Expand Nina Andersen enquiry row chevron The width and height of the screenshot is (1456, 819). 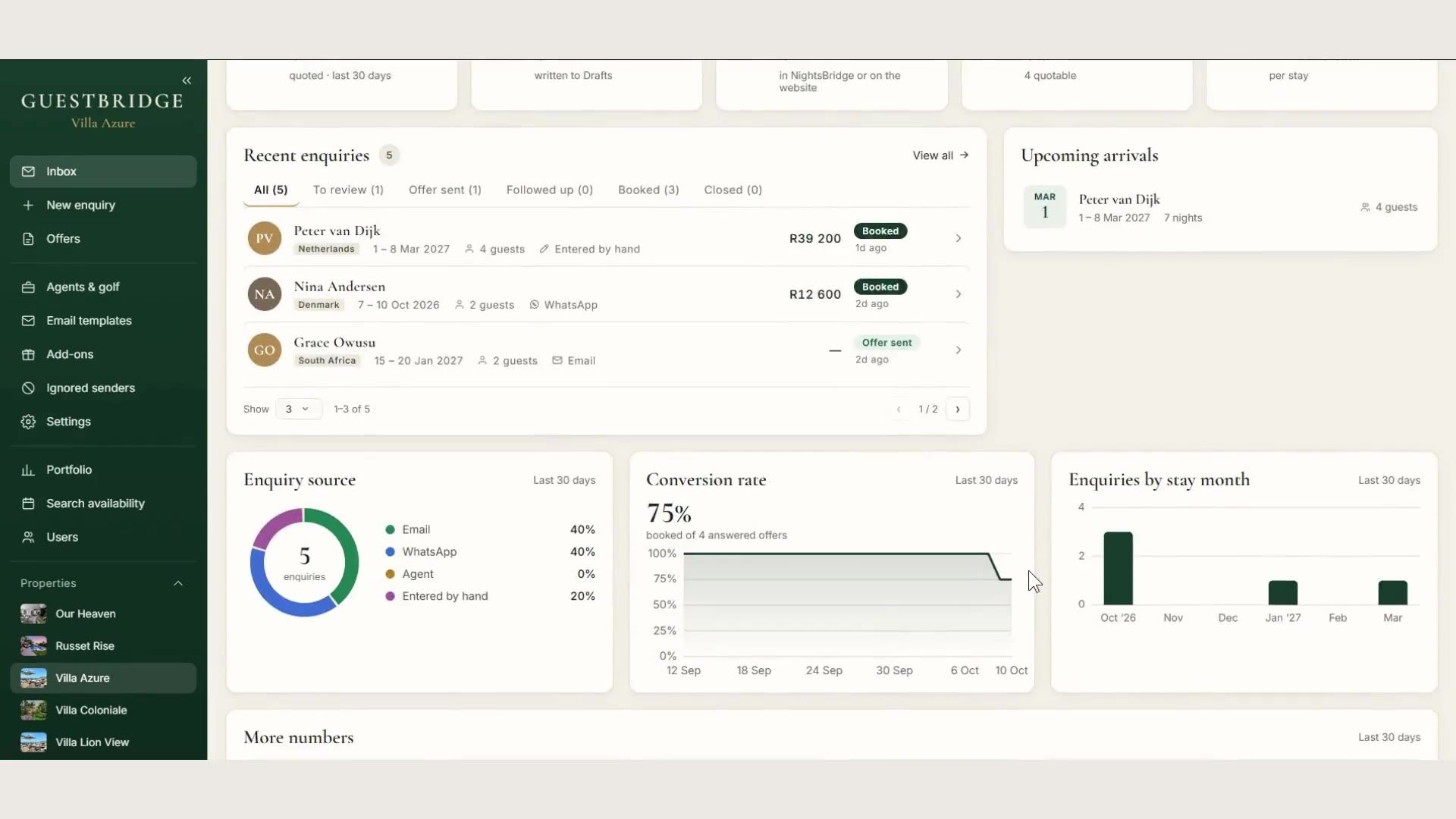pyautogui.click(x=959, y=294)
